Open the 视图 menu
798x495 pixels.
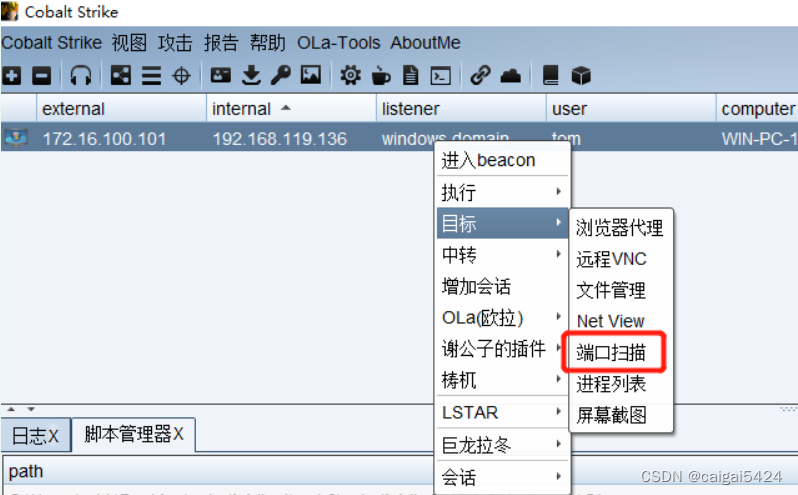tap(129, 43)
